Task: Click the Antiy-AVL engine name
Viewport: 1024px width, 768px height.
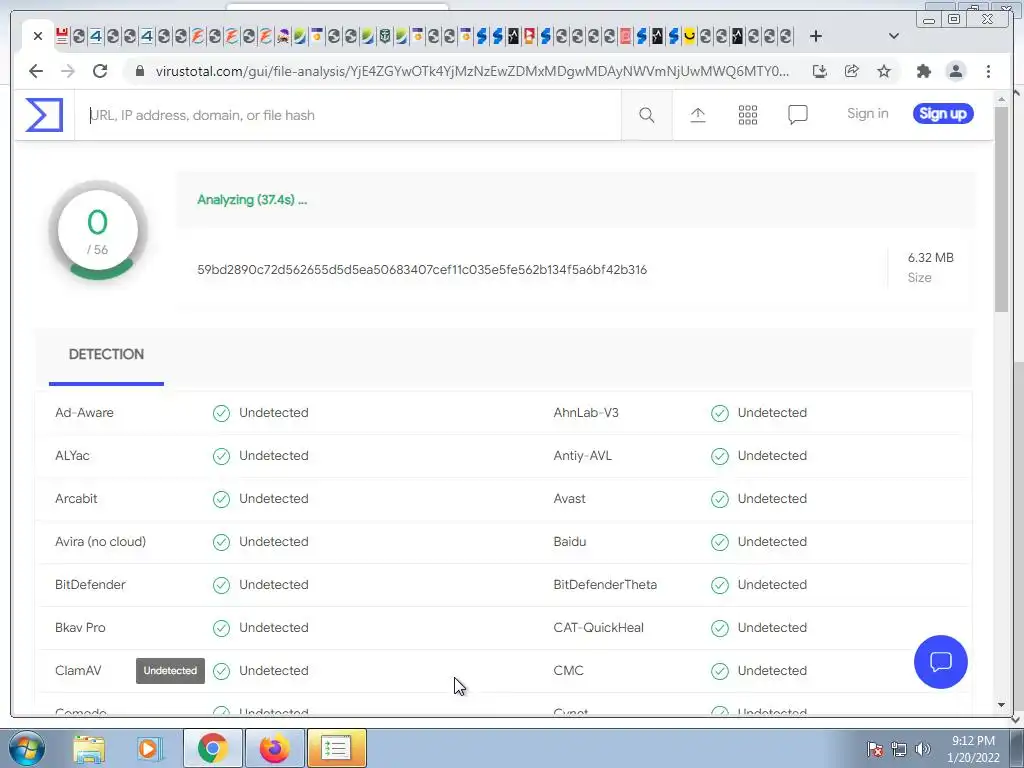Action: 583,456
